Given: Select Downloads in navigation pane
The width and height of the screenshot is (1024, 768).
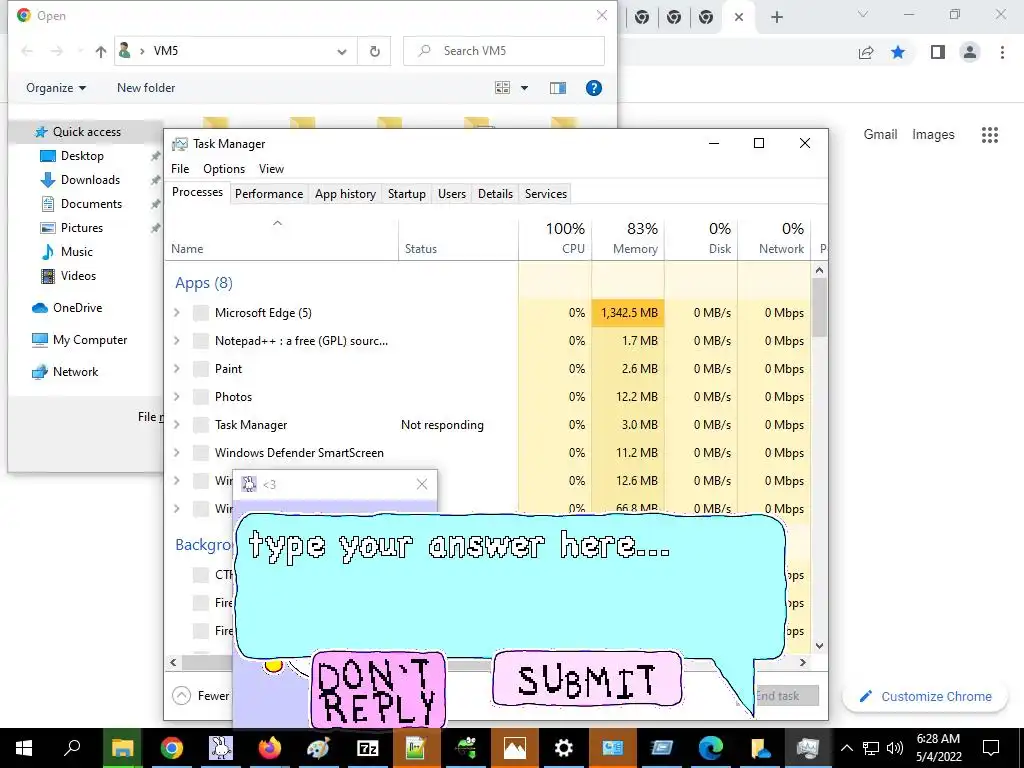Looking at the screenshot, I should (90, 180).
